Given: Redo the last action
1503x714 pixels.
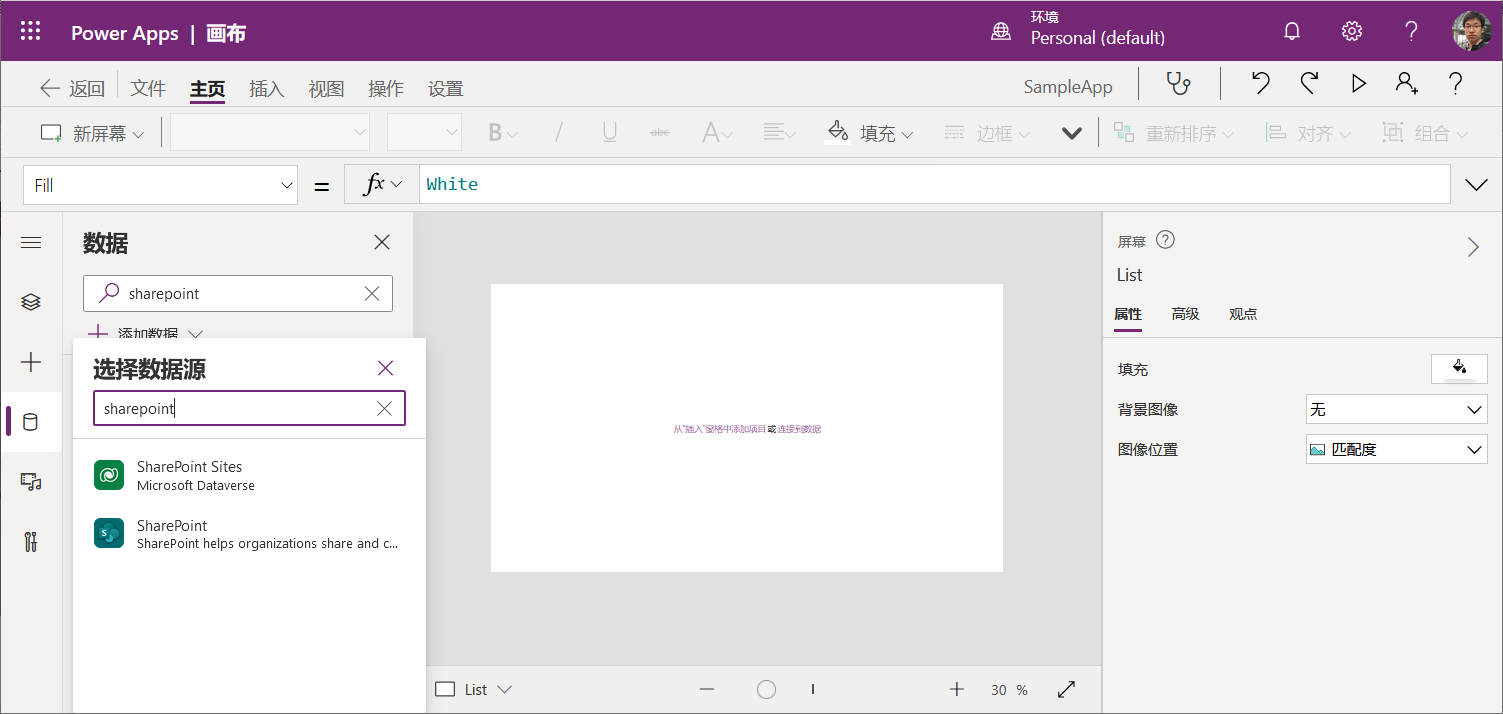Looking at the screenshot, I should (x=1309, y=84).
